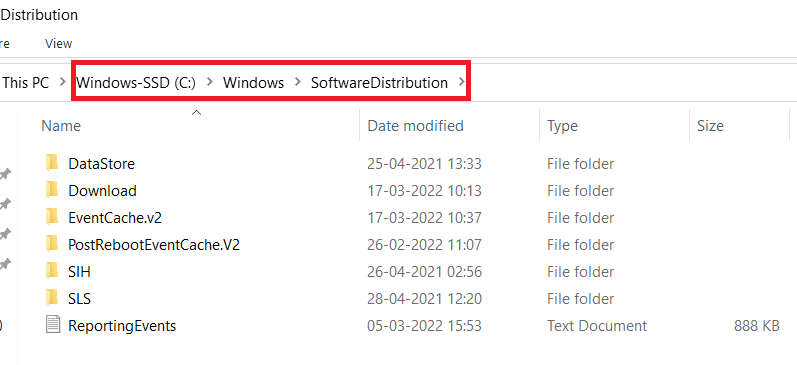Click the SoftwareDistribution breadcrumb segment
Screen dimensions: 797x365
tap(380, 82)
